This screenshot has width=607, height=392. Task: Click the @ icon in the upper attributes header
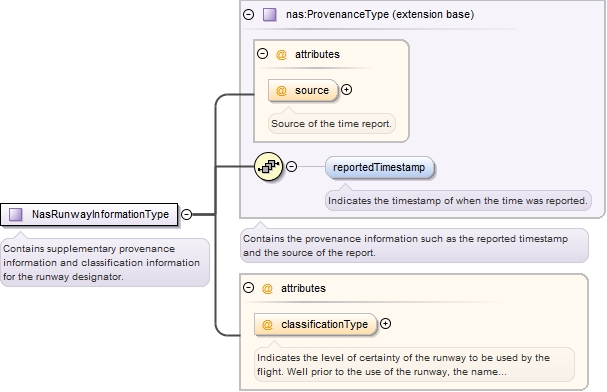(x=281, y=55)
